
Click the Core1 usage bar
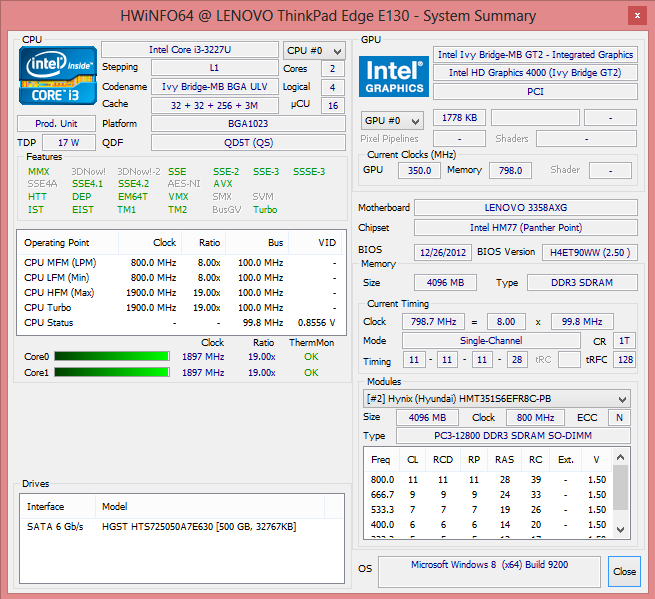pyautogui.click(x=112, y=372)
